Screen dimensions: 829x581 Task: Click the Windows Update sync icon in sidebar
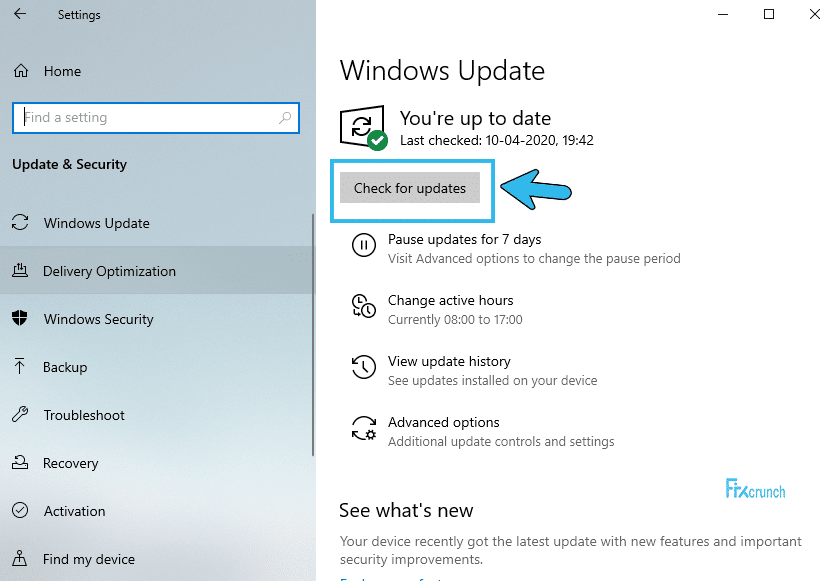(20, 223)
